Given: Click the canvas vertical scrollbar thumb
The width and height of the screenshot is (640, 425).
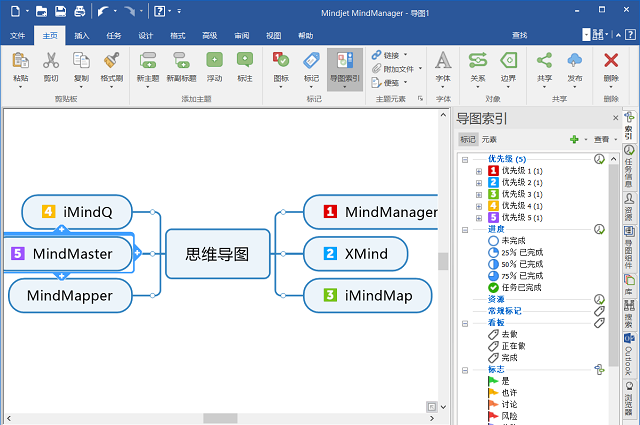Looking at the screenshot, I should [443, 262].
